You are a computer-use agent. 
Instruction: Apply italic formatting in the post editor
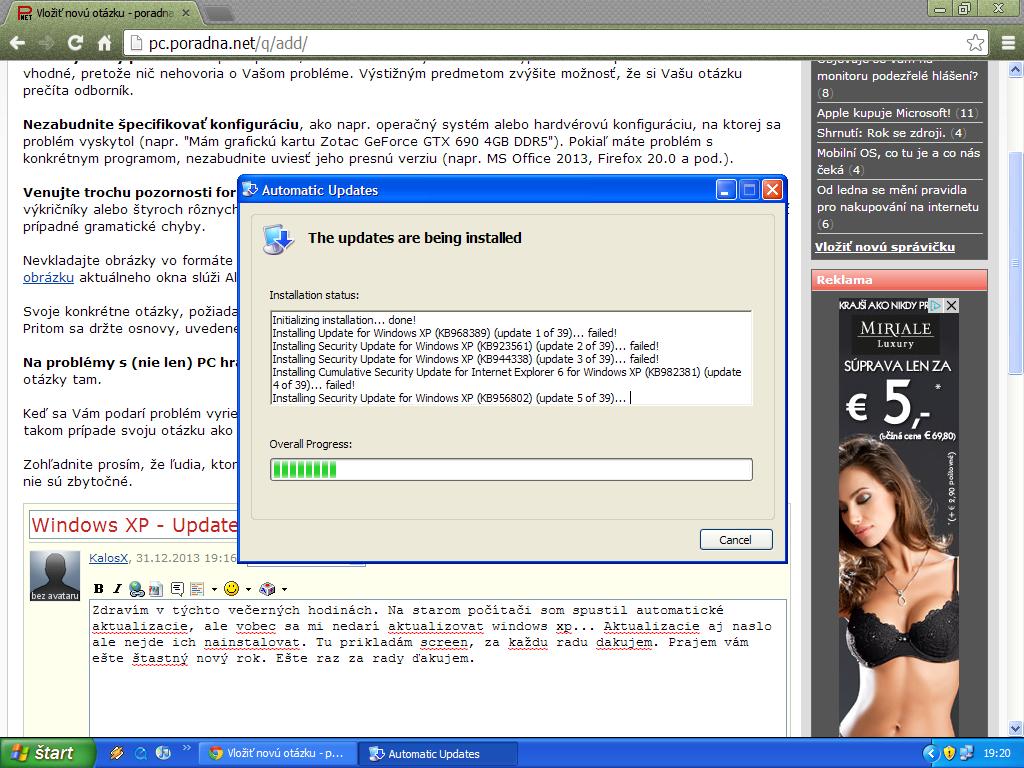point(117,588)
